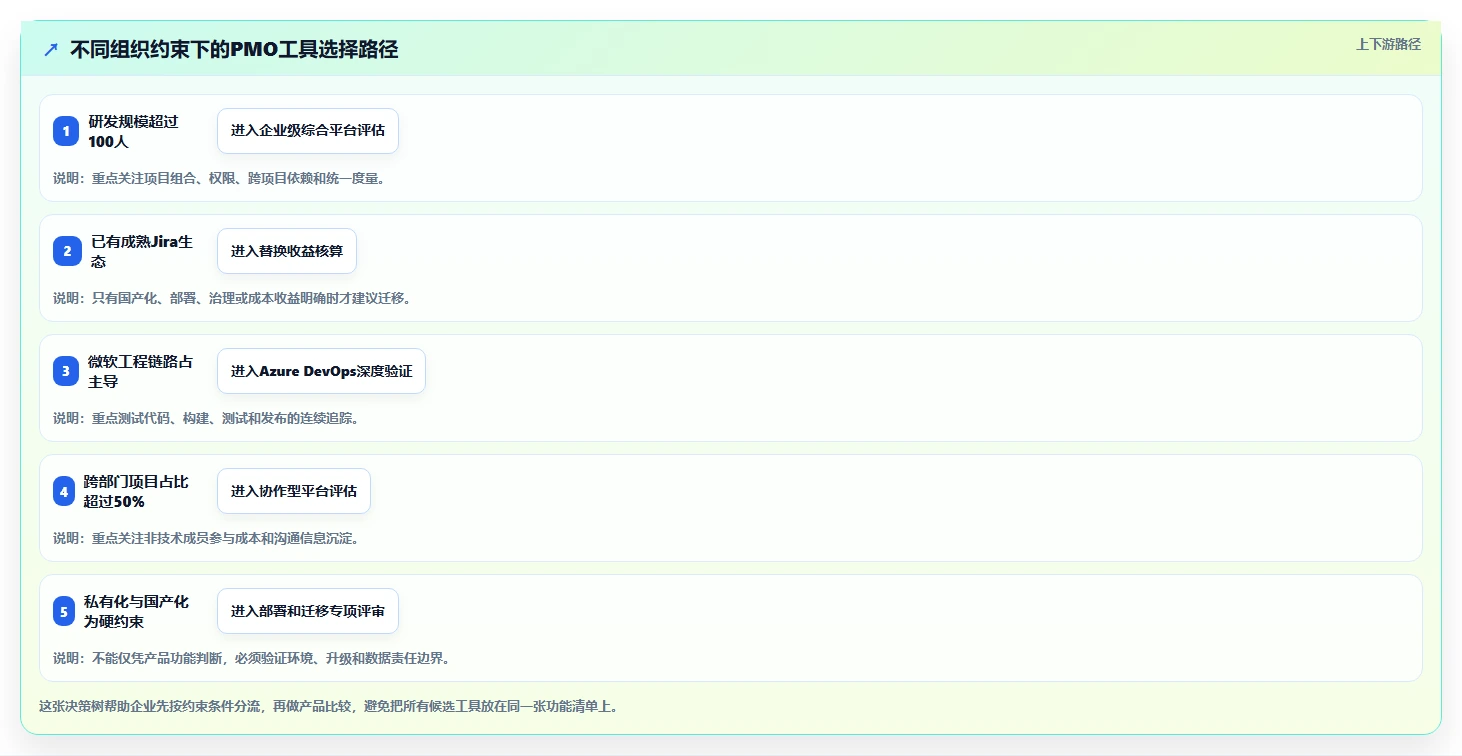Click the note about 代码、构建、测试和发布
Viewport: 1462px width, 756px height.
tap(206, 418)
